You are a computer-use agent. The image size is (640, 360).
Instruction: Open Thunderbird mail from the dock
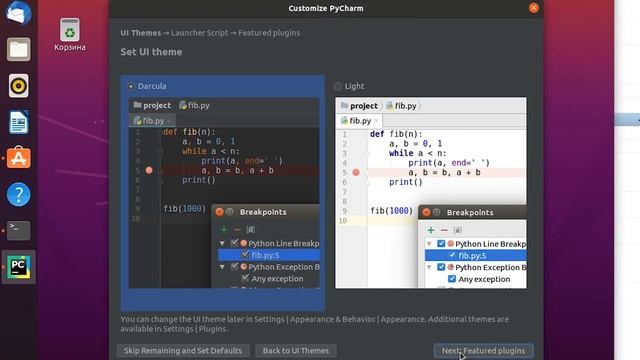[18, 12]
